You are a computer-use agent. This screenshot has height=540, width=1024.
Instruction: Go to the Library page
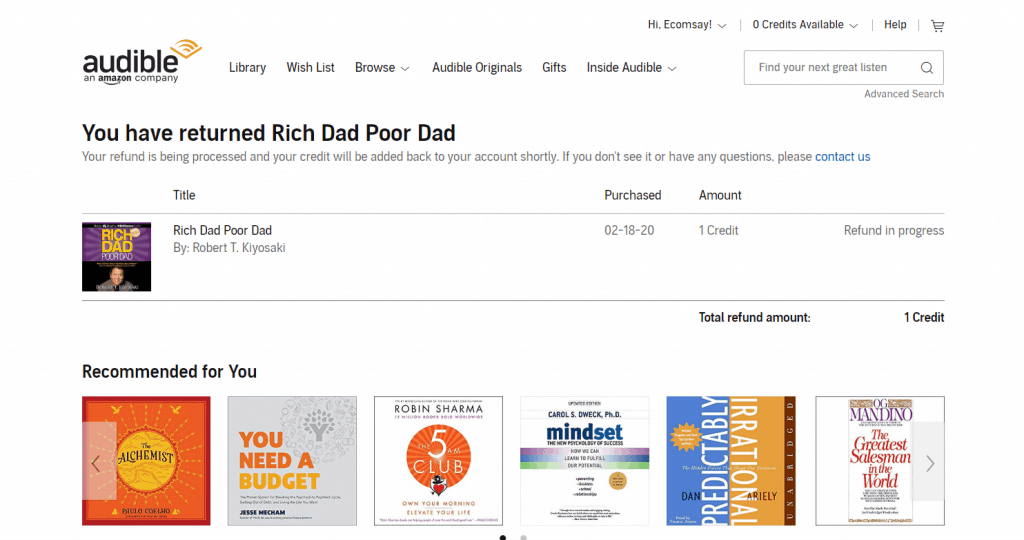(x=248, y=68)
